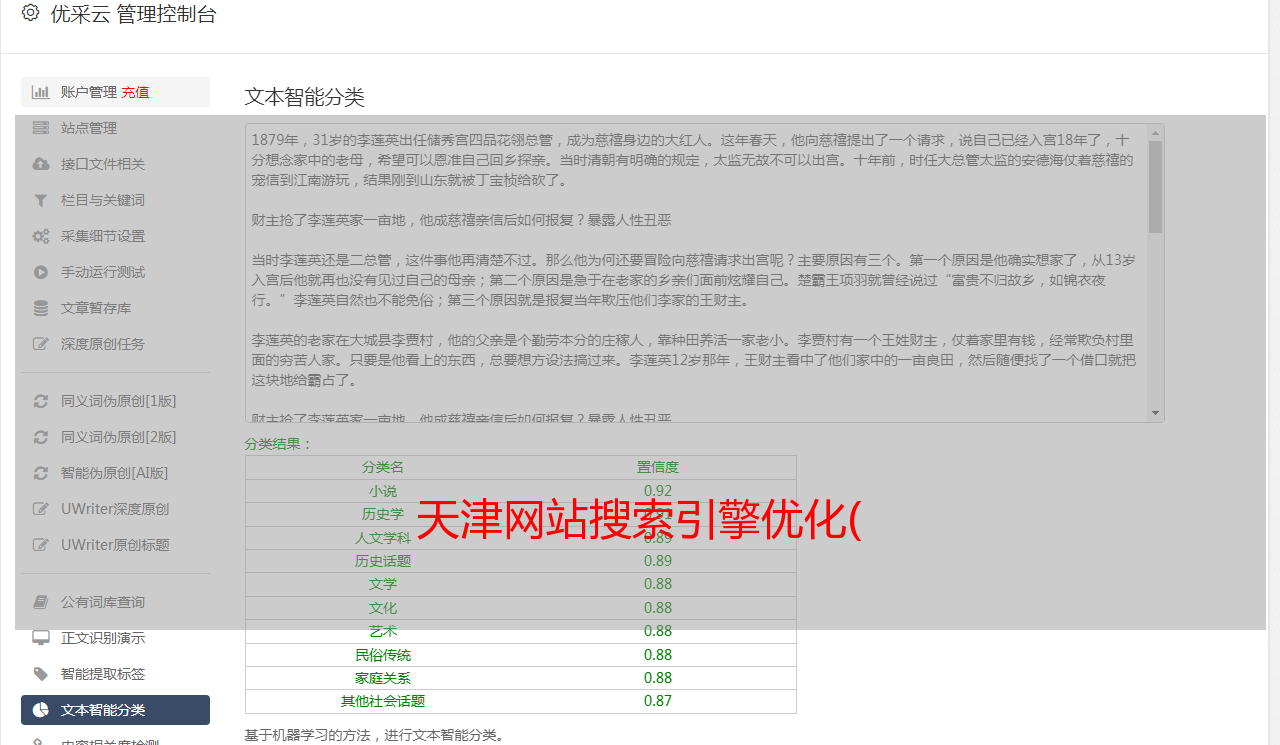This screenshot has width=1280, height=745.
Task: Click the gear icon beside 优采云 管理控制台
Action: 30,13
